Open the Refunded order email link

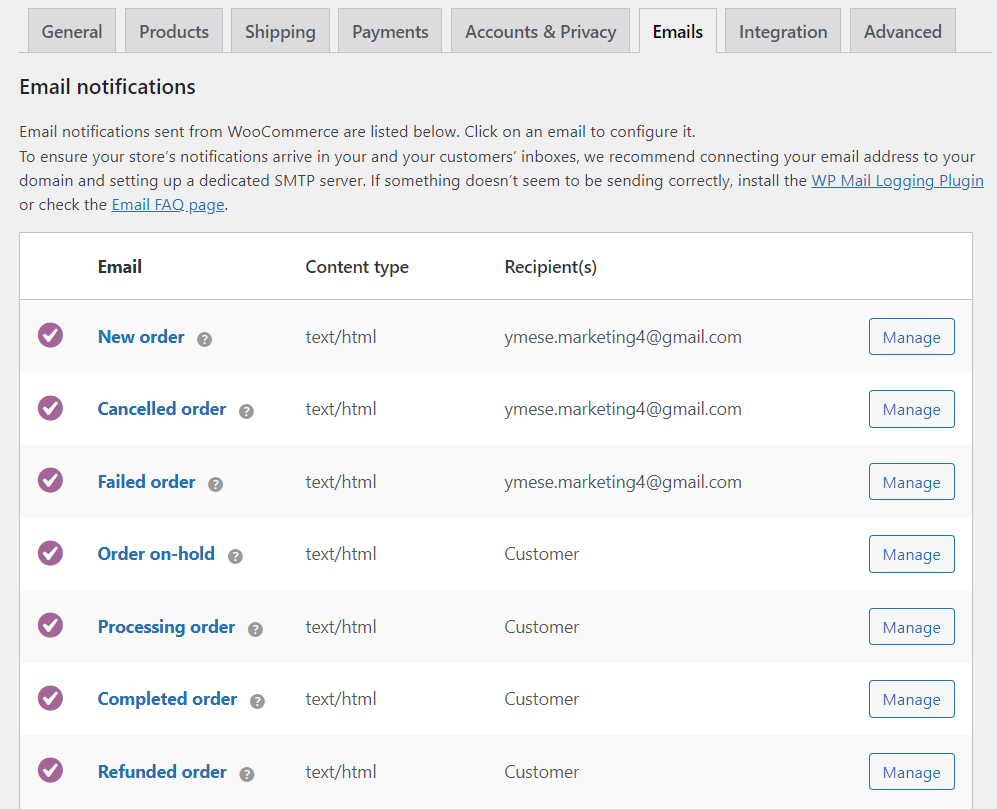pyautogui.click(x=162, y=771)
